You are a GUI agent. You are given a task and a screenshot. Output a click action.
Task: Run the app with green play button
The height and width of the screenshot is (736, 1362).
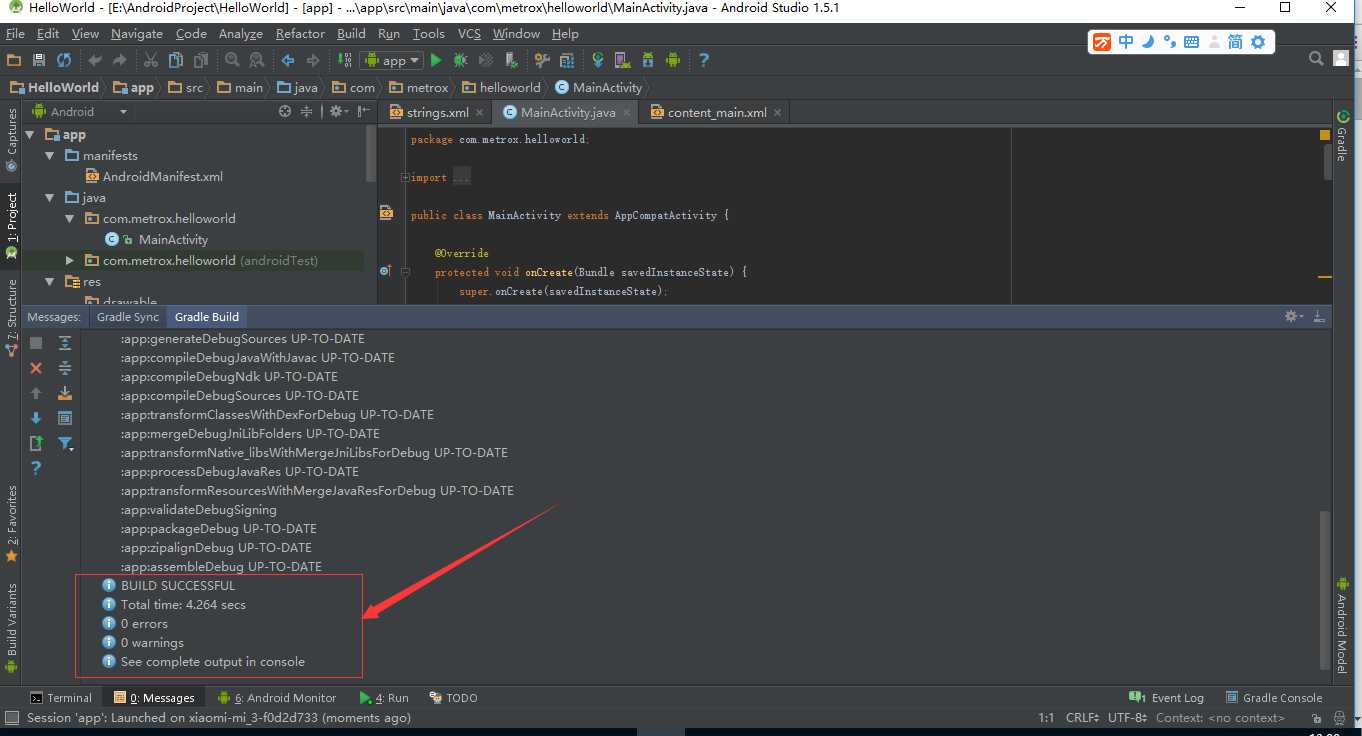(436, 60)
